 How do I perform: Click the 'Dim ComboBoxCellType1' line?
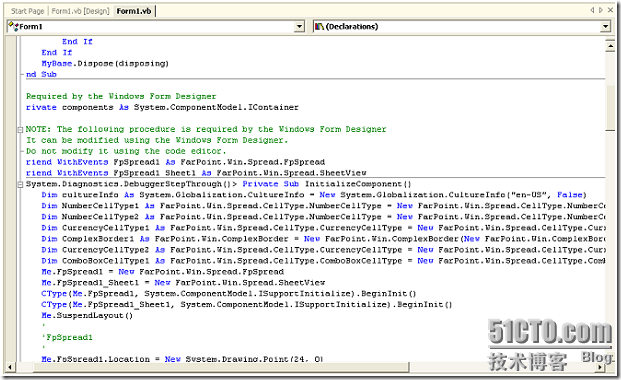(x=324, y=261)
